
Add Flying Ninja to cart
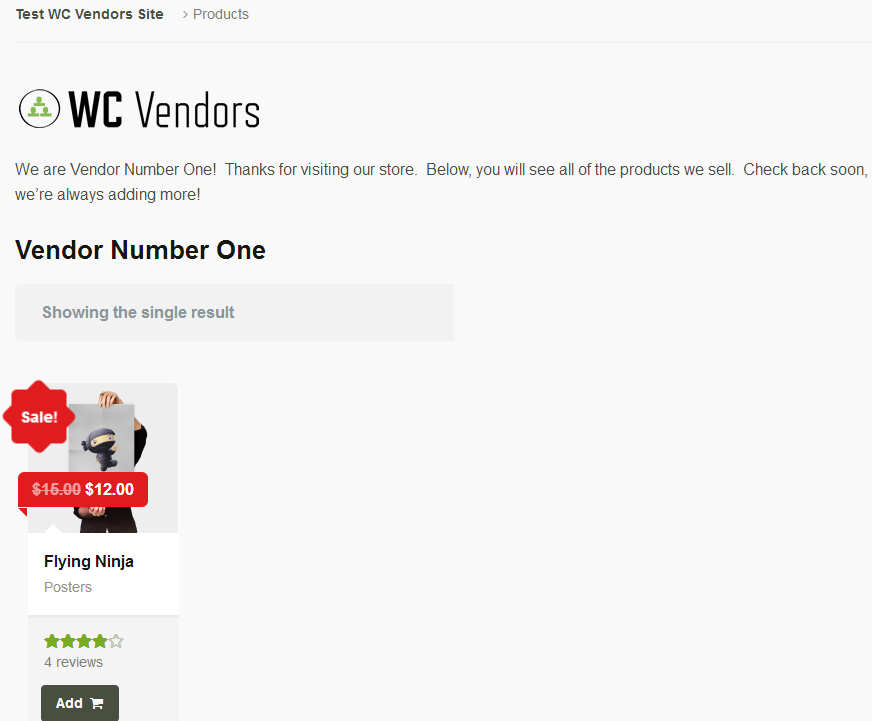[80, 703]
